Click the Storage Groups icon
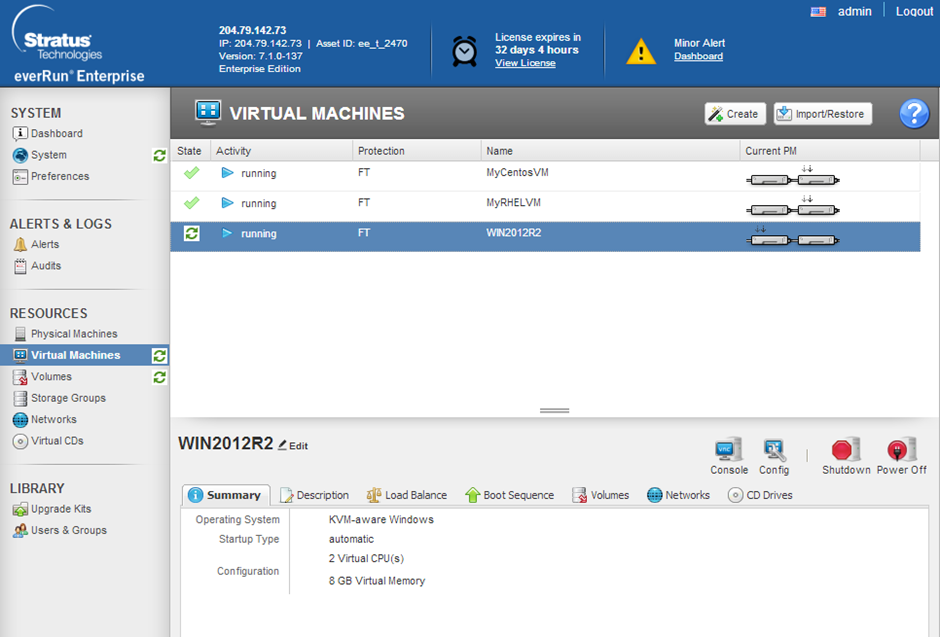 pos(20,398)
